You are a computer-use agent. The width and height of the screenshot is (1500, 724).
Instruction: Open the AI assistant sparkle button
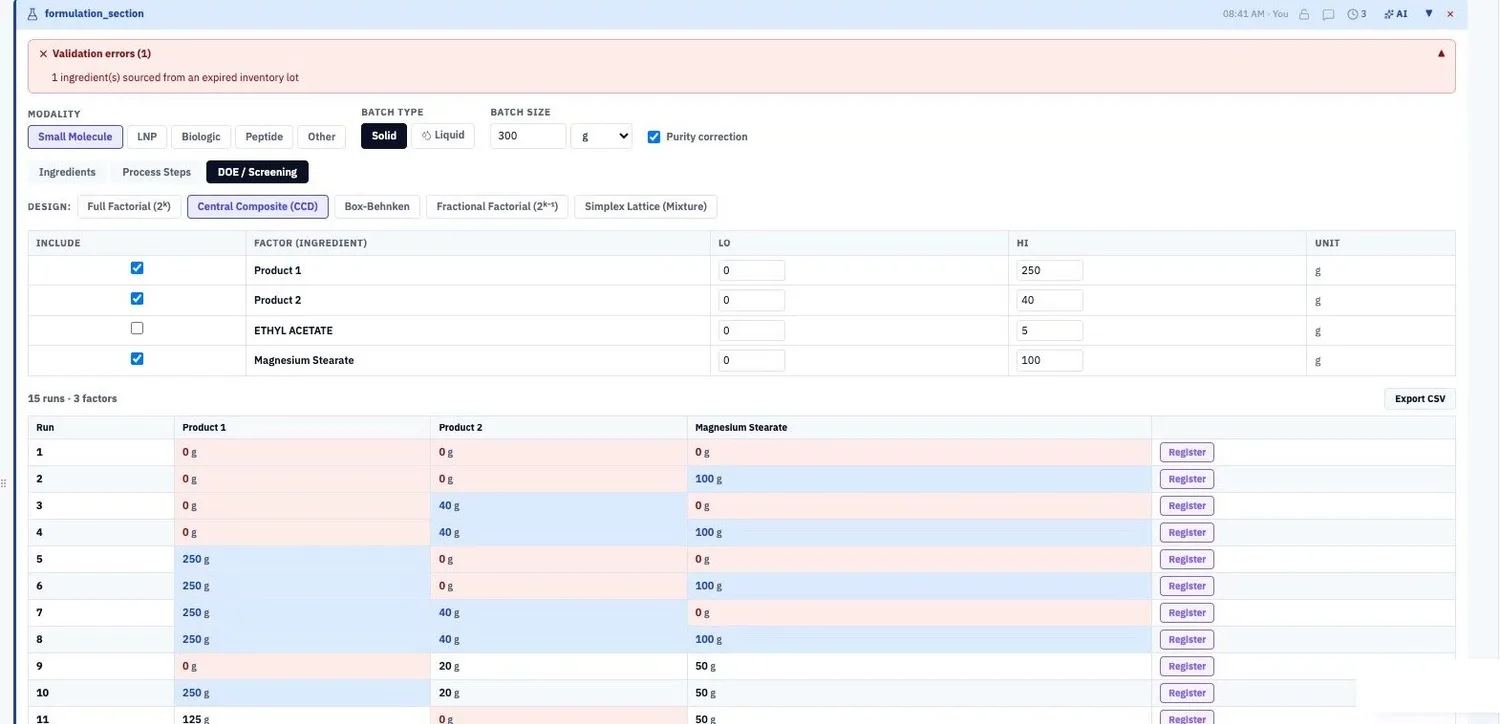[1395, 14]
